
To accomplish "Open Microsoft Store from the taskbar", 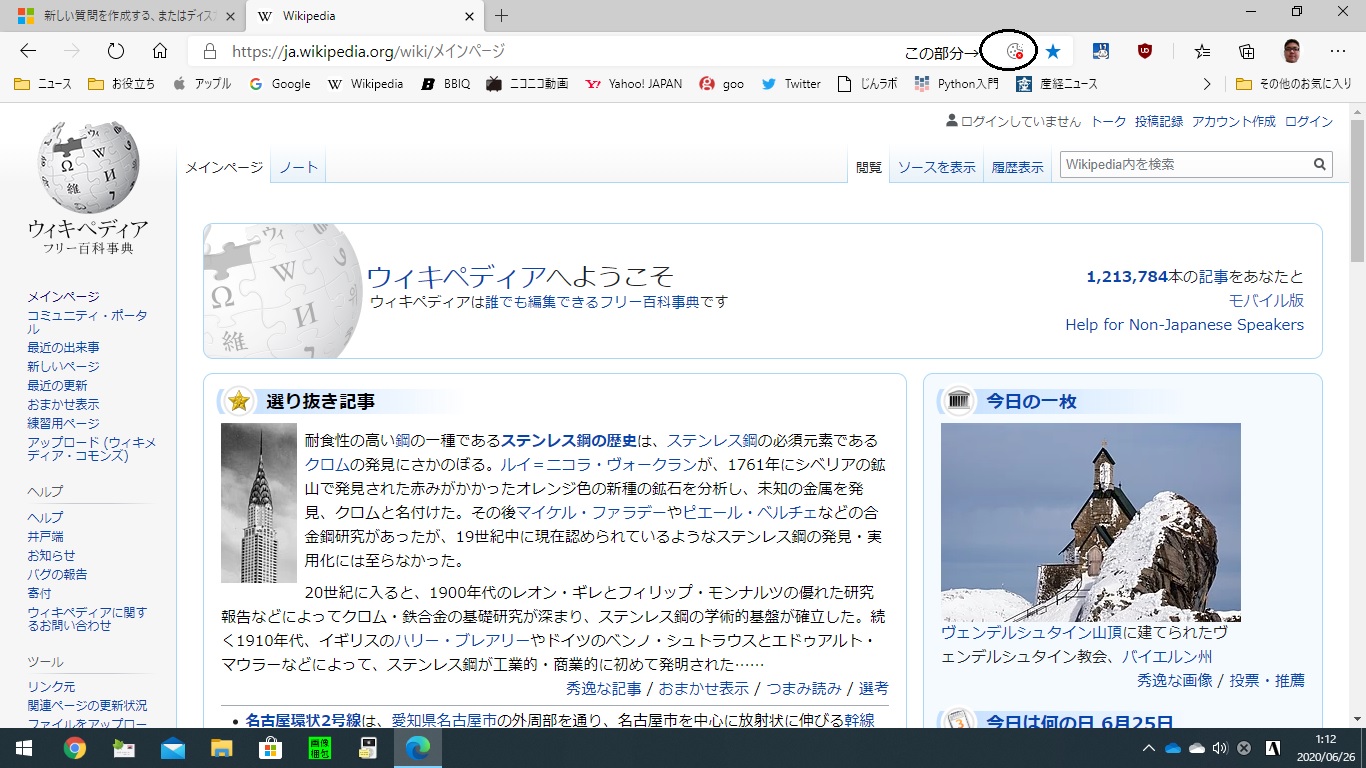I will (x=270, y=748).
